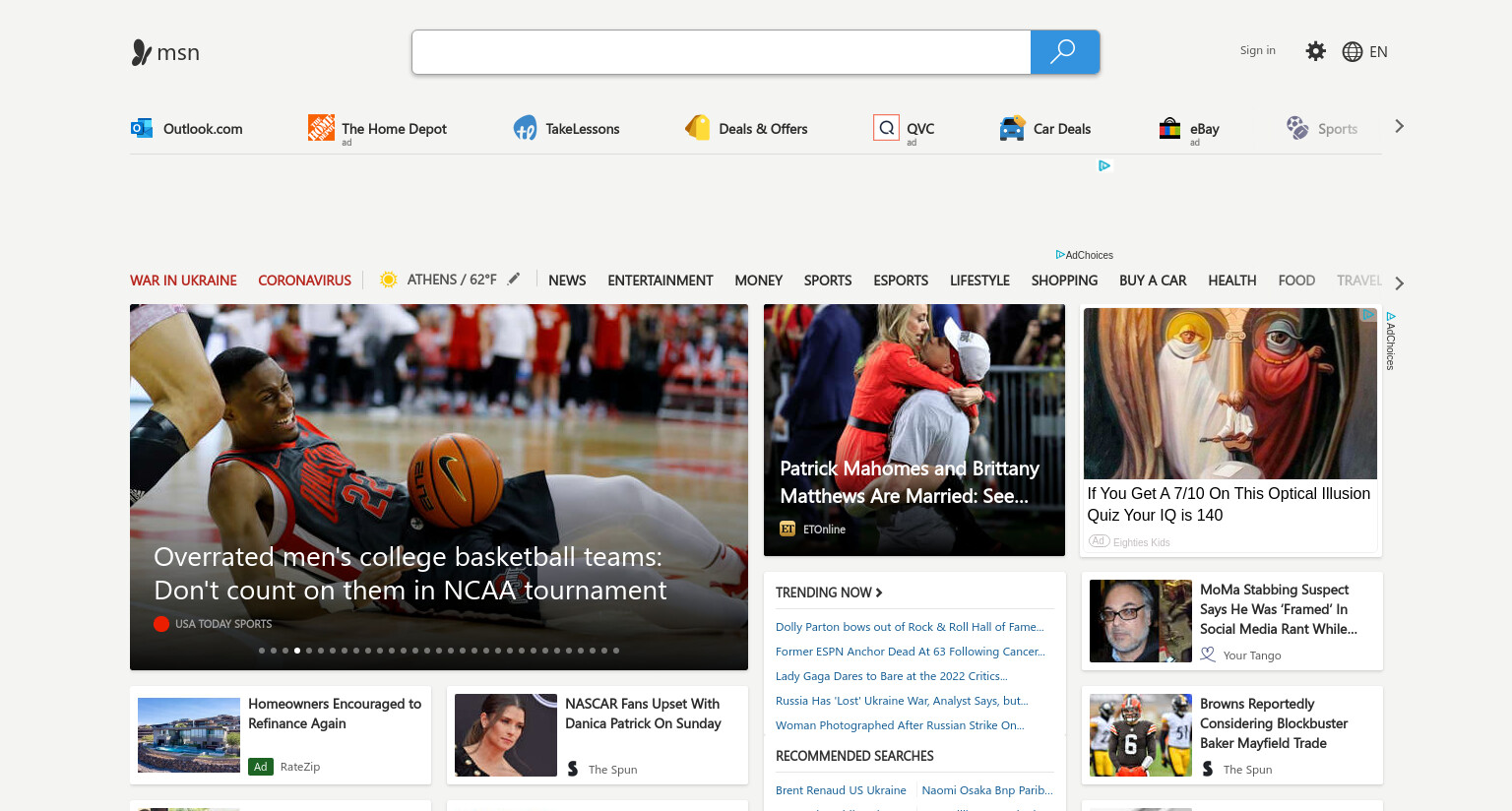Viewport: 1512px width, 811px height.
Task: Select NEWS menu item
Action: (x=567, y=281)
